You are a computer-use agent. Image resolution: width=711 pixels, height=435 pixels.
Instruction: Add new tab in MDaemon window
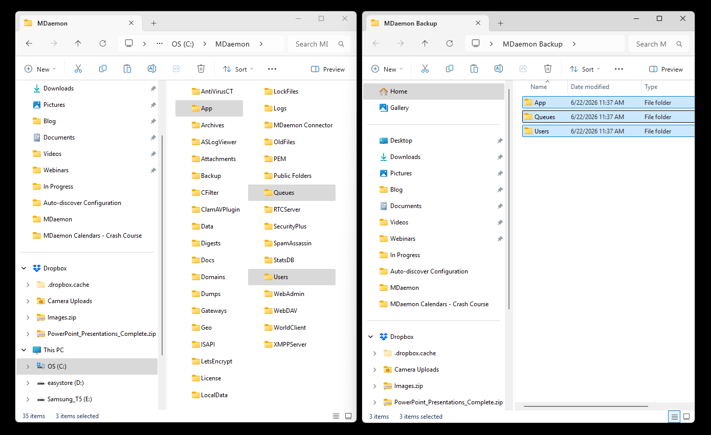pos(154,23)
